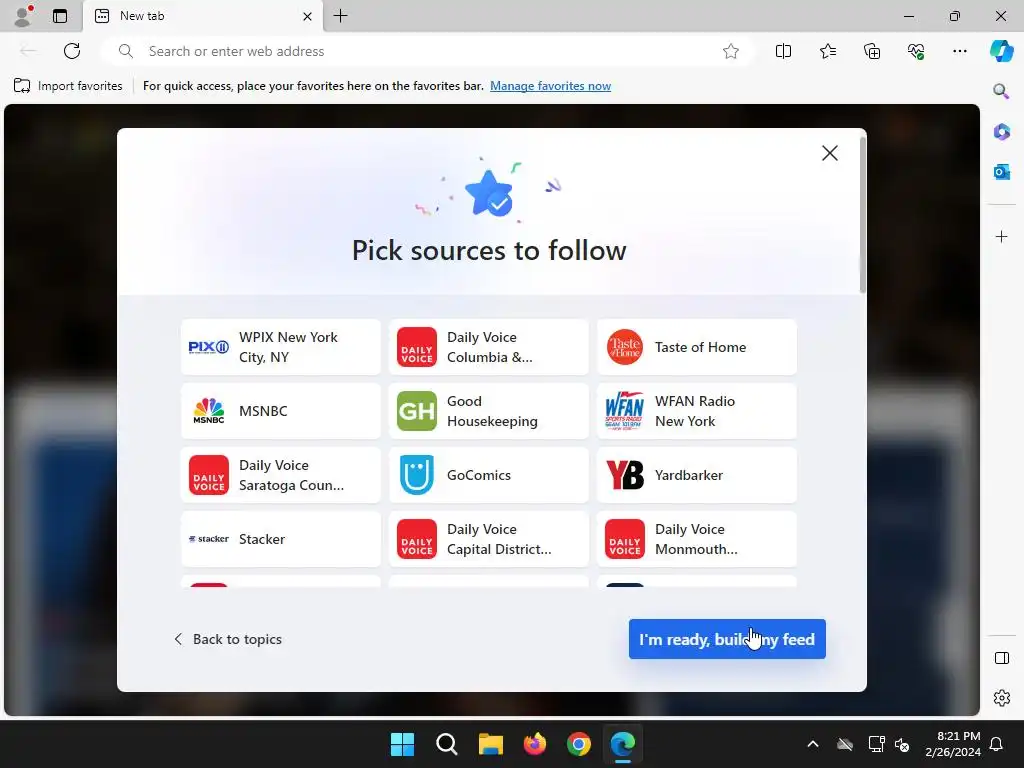Viewport: 1024px width, 768px height.
Task: Click Import favorites icon
Action: point(22,86)
